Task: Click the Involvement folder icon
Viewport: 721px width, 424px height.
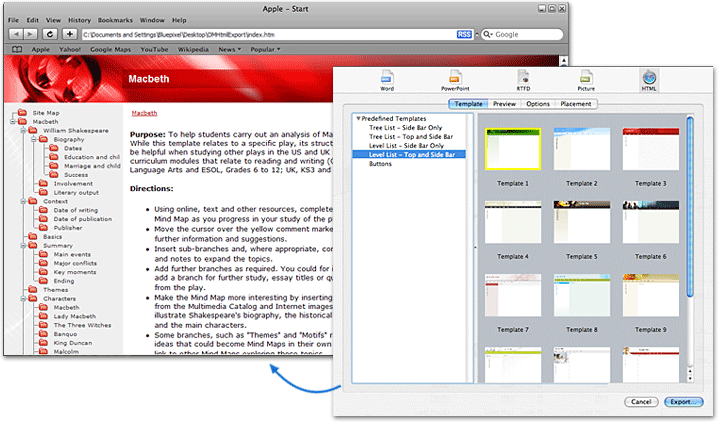Action: click(x=43, y=183)
